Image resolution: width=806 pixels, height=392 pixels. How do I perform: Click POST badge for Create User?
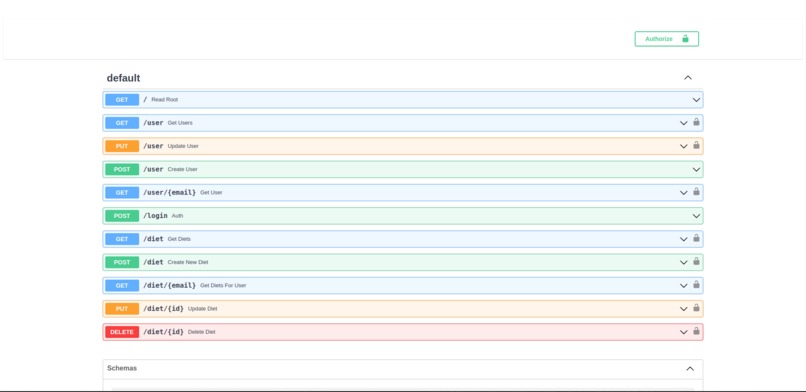[x=122, y=170]
